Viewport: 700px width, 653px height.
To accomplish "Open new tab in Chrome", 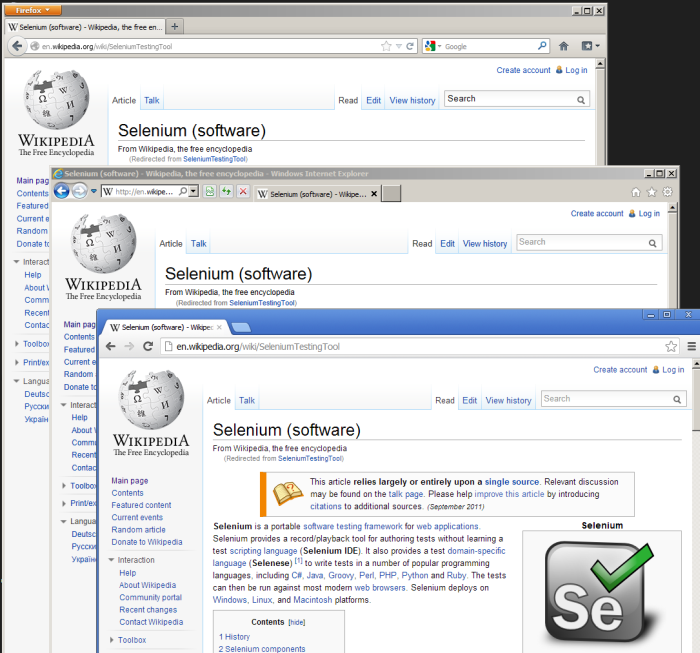I will [242, 328].
